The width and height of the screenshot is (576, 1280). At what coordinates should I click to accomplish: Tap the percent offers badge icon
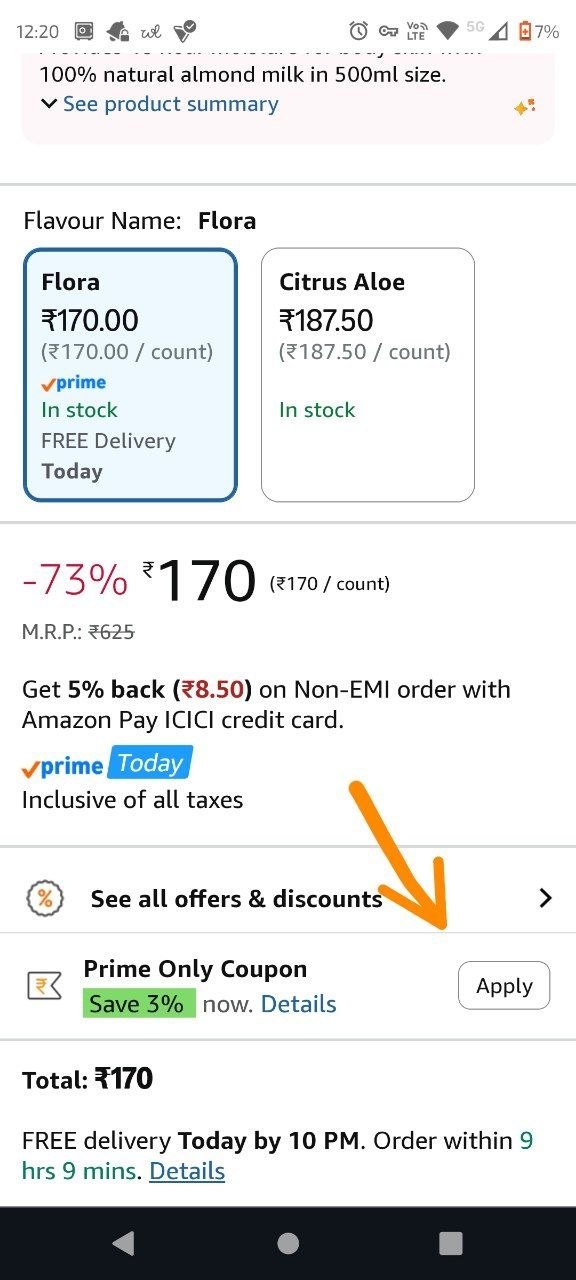pos(44,898)
